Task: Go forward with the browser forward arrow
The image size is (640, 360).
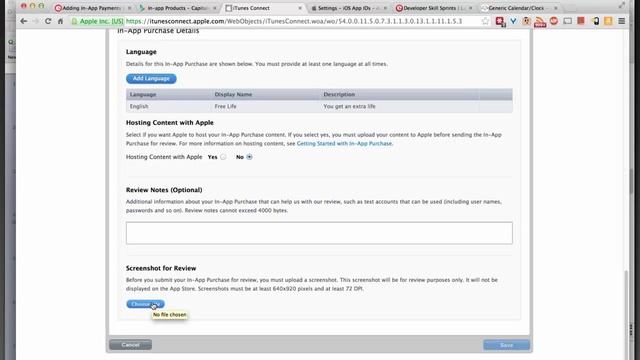Action: click(36, 21)
